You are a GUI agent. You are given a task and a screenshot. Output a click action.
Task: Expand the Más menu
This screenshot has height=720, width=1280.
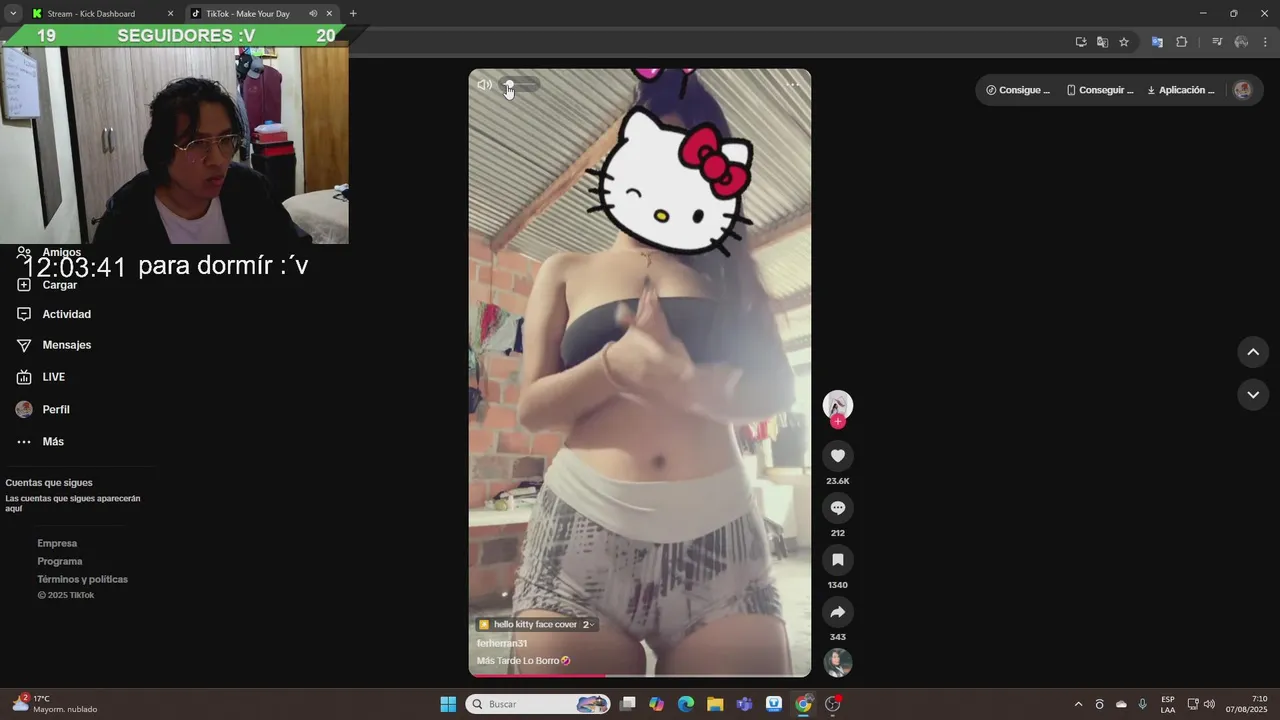click(x=40, y=441)
